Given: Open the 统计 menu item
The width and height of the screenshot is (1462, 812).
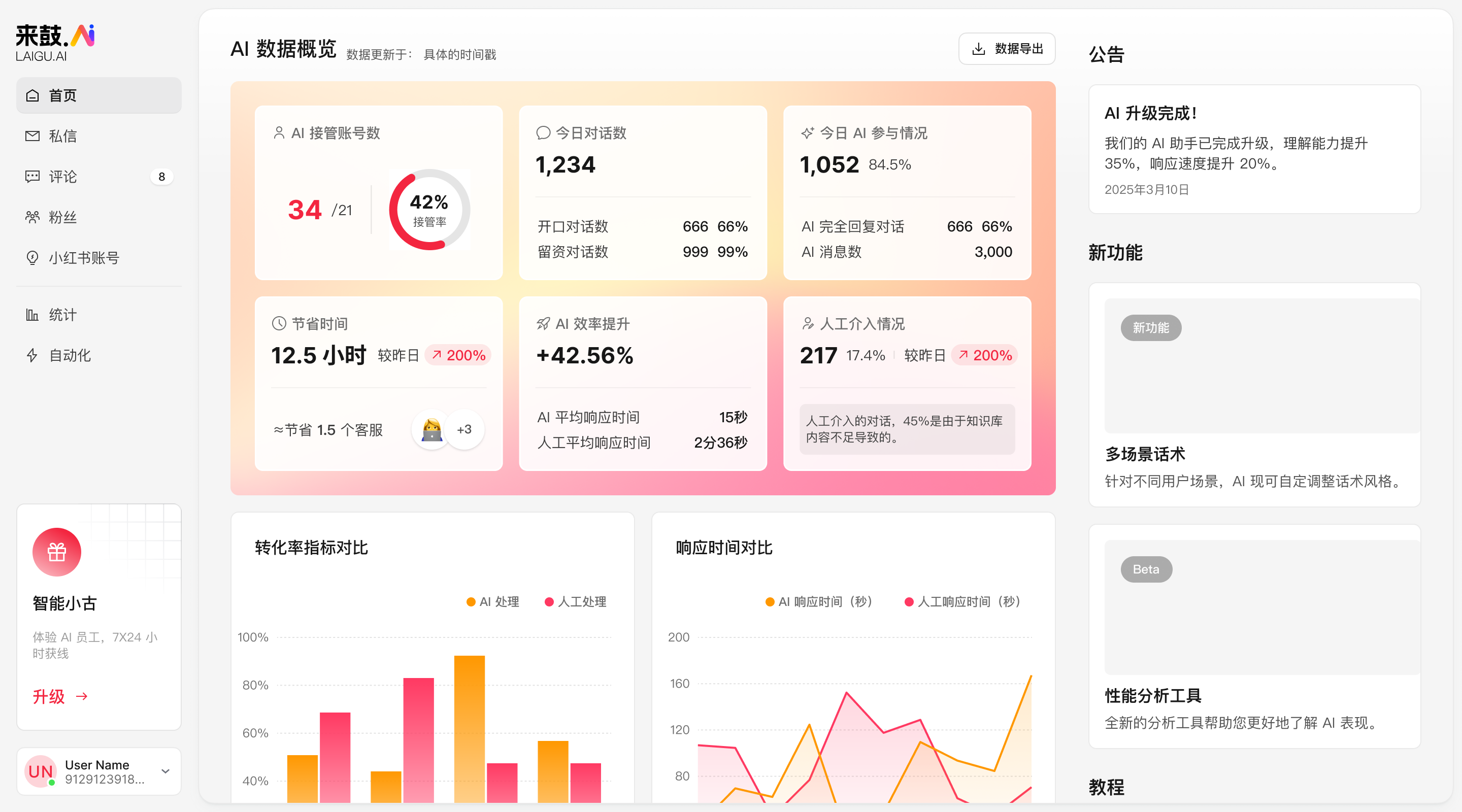Looking at the screenshot, I should point(62,315).
